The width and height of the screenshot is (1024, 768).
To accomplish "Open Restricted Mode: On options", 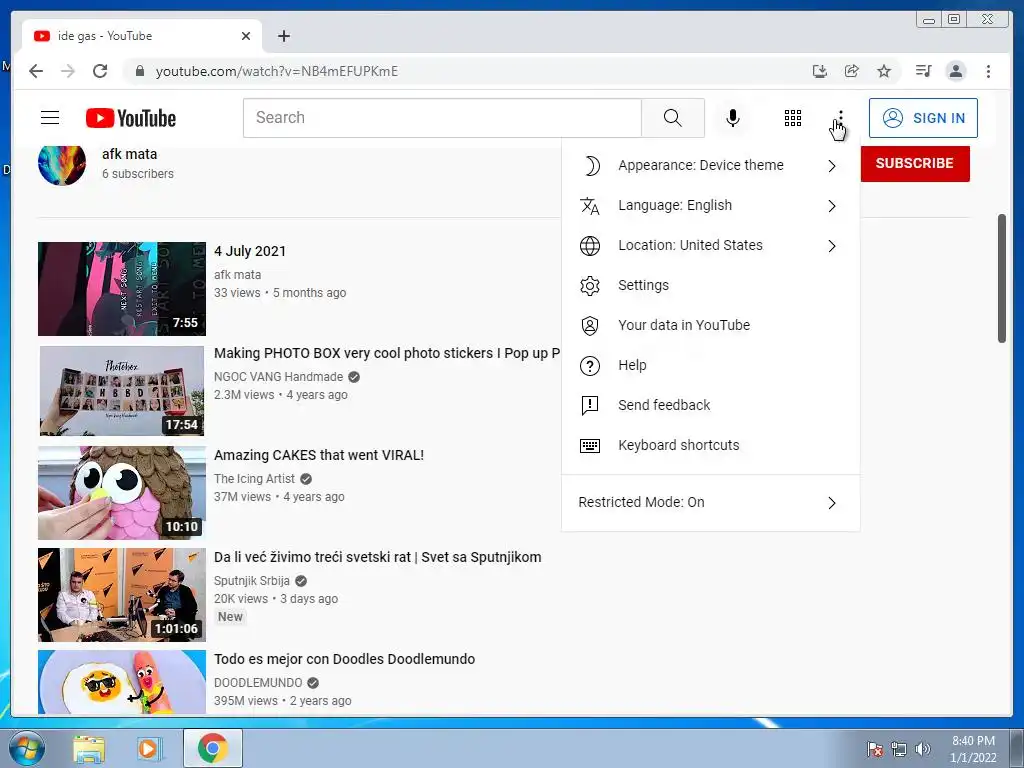I will click(711, 503).
